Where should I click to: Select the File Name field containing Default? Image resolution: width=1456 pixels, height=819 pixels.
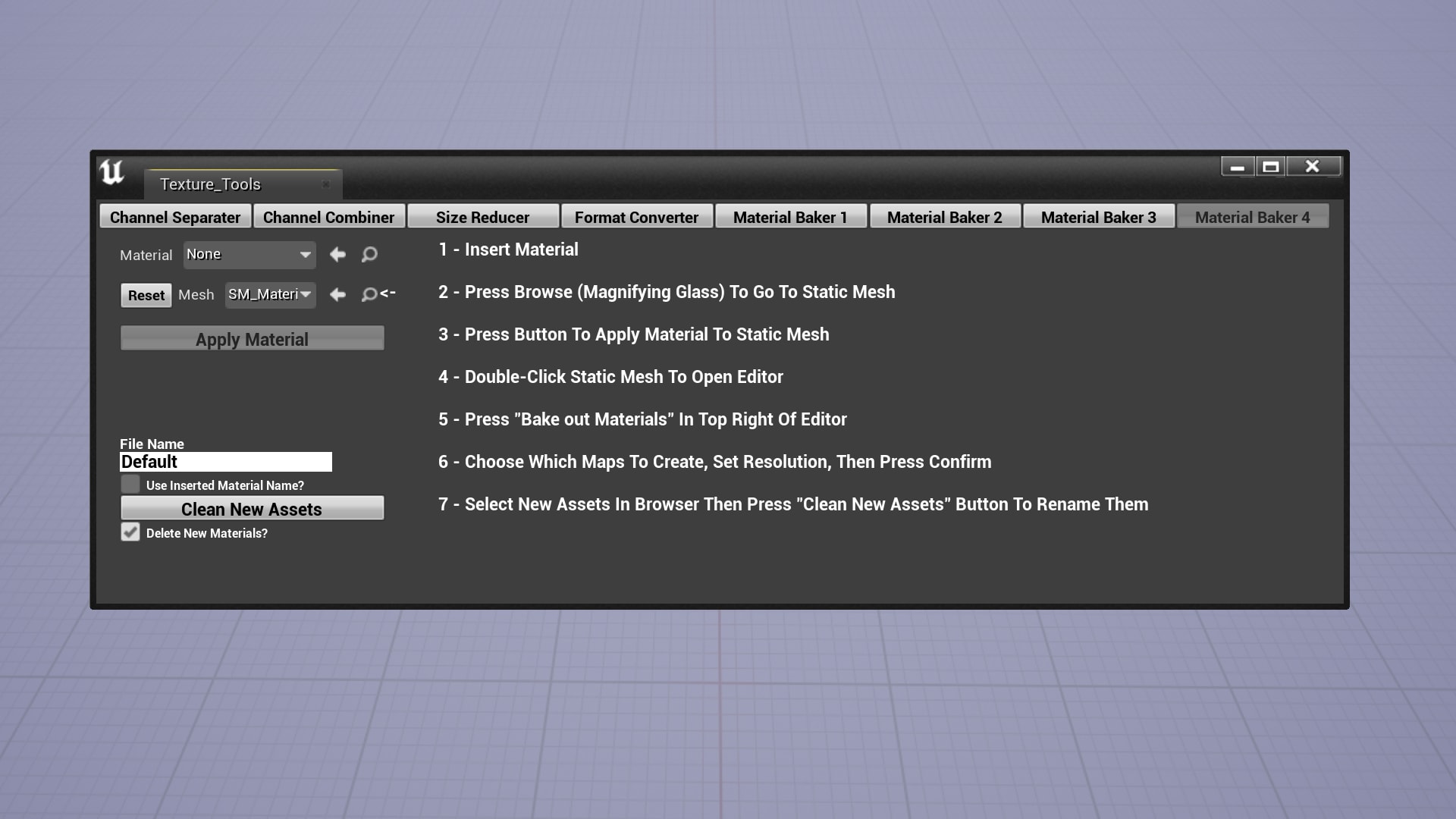click(224, 462)
